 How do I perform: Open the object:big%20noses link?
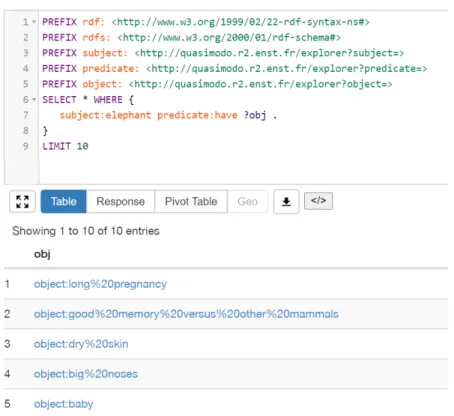(86, 374)
